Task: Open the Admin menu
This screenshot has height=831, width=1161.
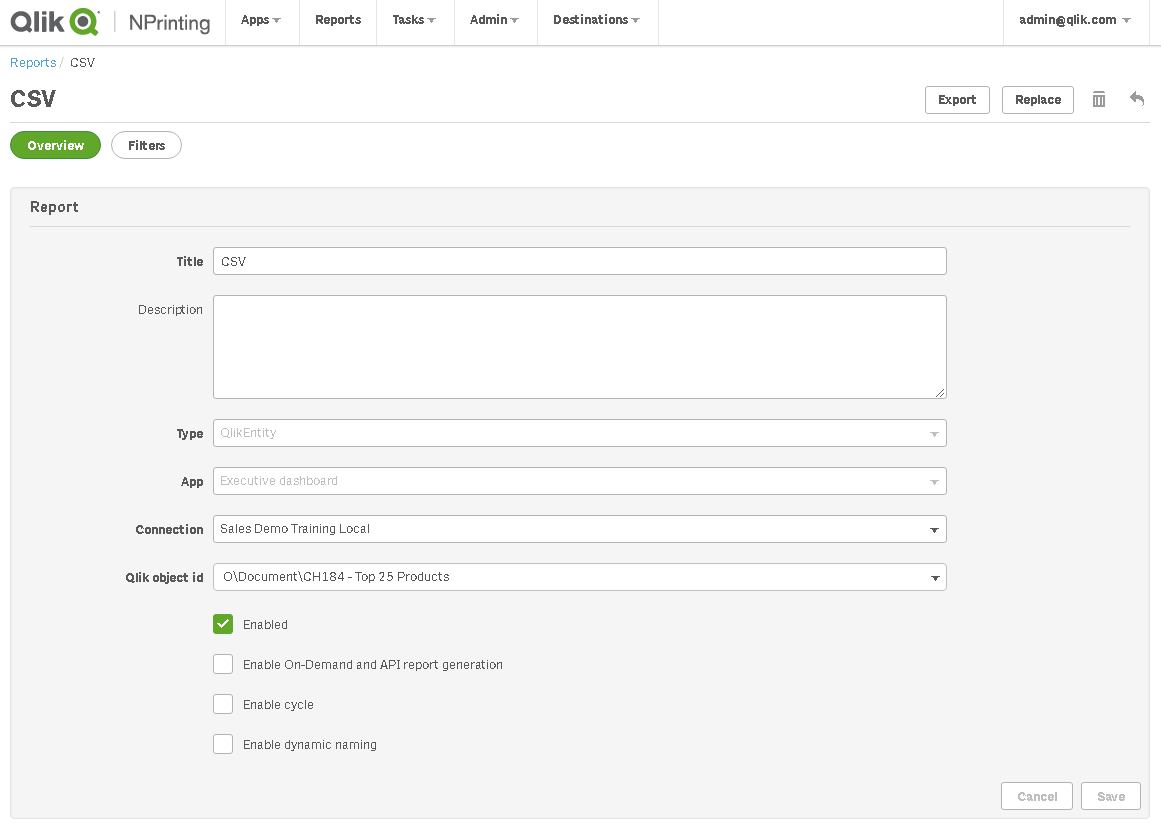Action: coord(494,20)
